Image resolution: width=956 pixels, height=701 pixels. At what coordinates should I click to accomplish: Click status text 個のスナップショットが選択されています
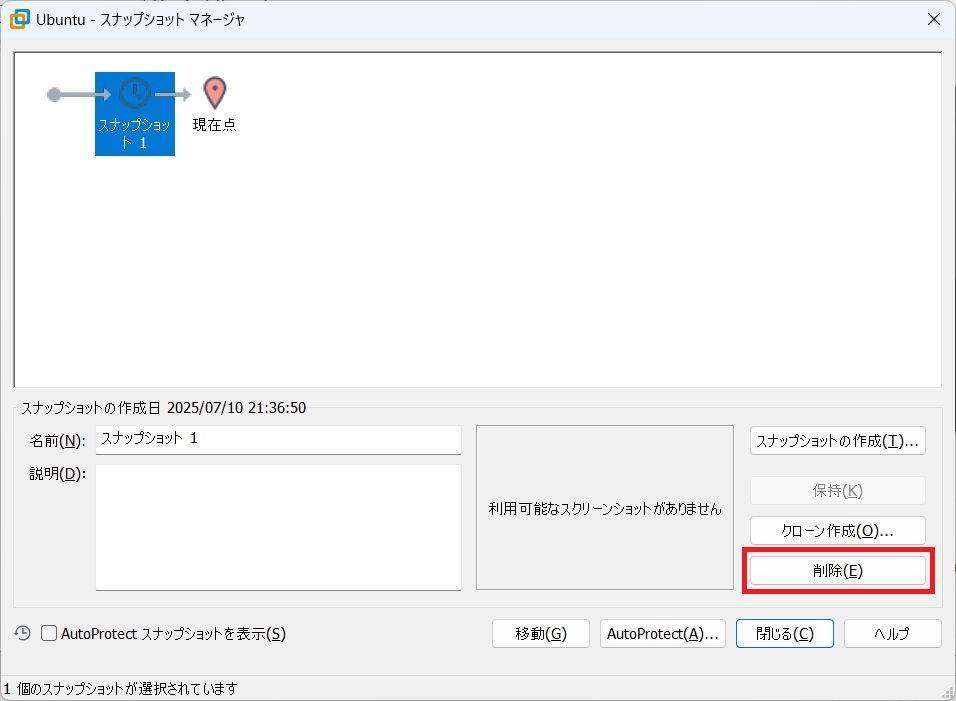tap(127, 689)
